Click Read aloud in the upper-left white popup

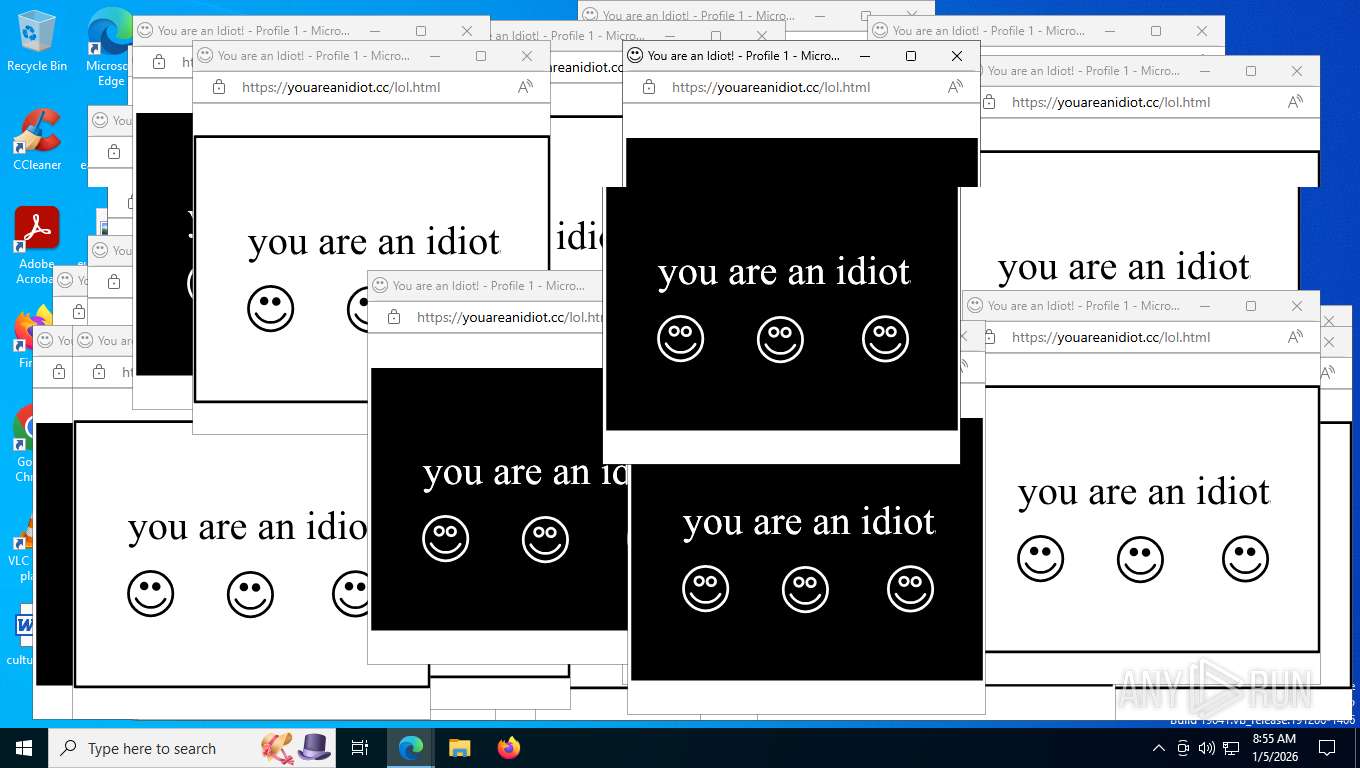525,87
